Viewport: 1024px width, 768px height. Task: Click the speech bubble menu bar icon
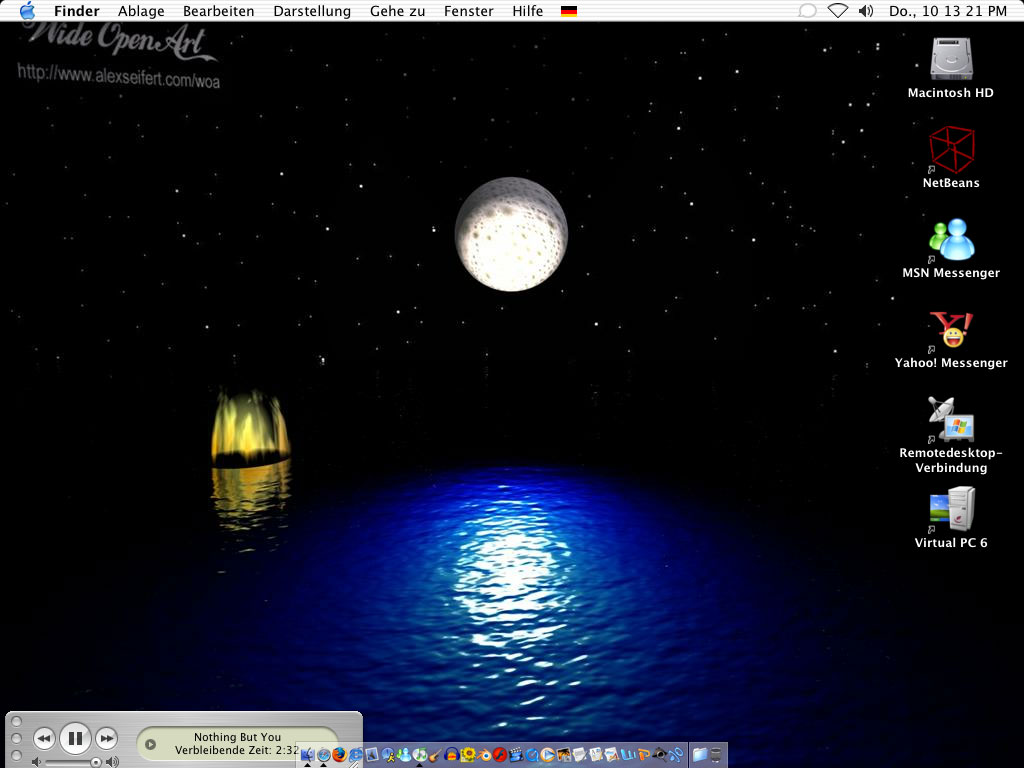coord(808,11)
